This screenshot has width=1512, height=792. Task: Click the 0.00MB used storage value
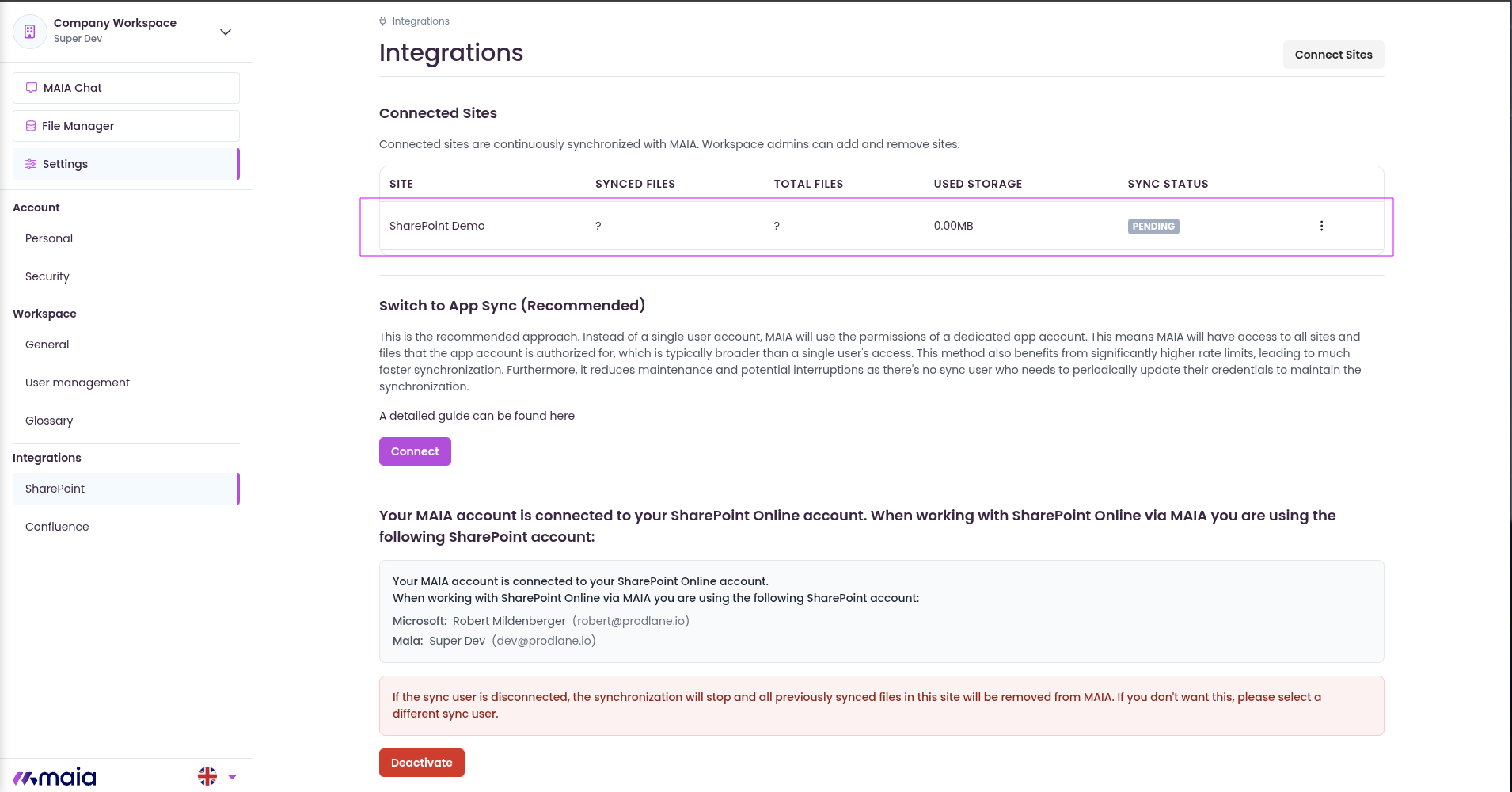coord(954,226)
